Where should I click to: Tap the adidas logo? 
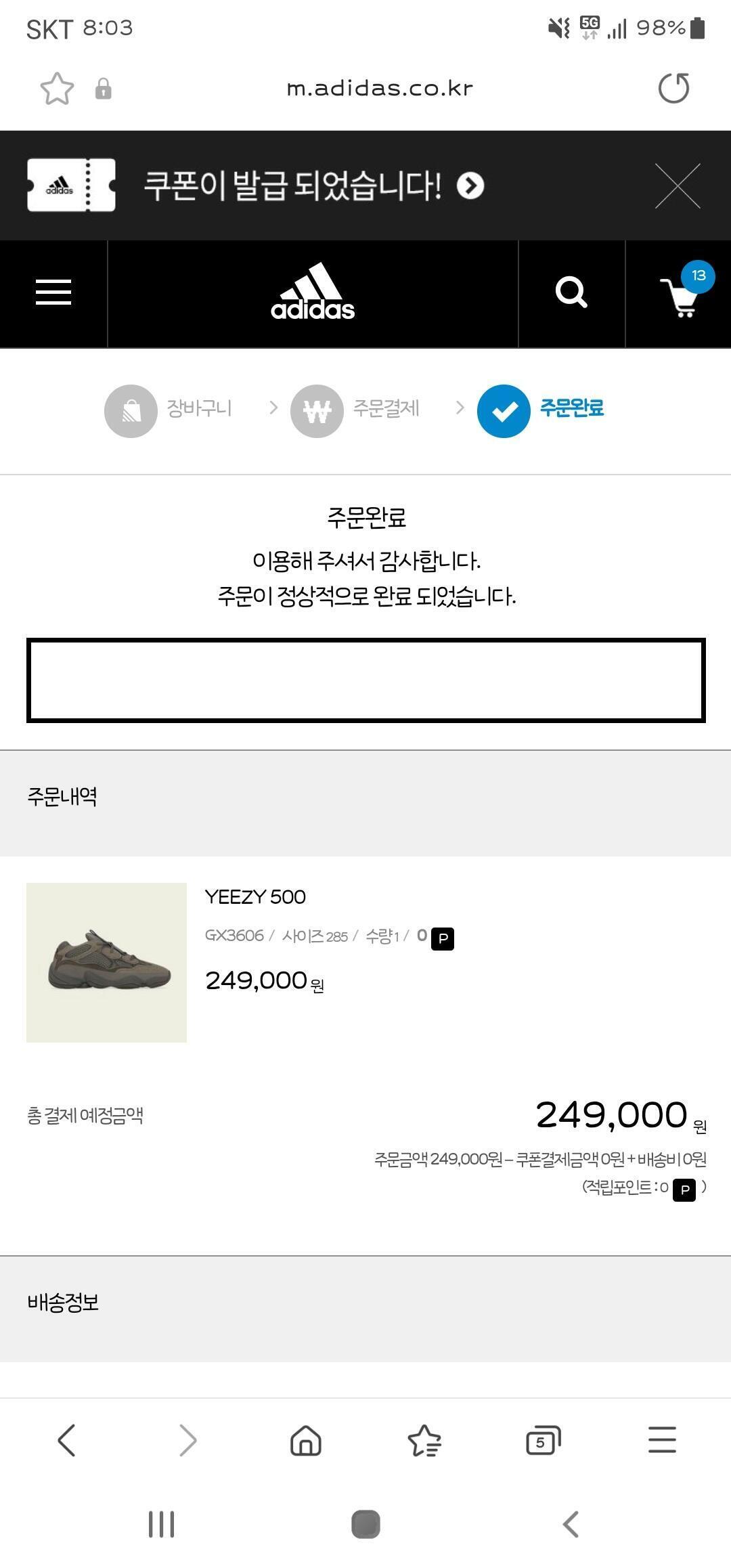313,292
